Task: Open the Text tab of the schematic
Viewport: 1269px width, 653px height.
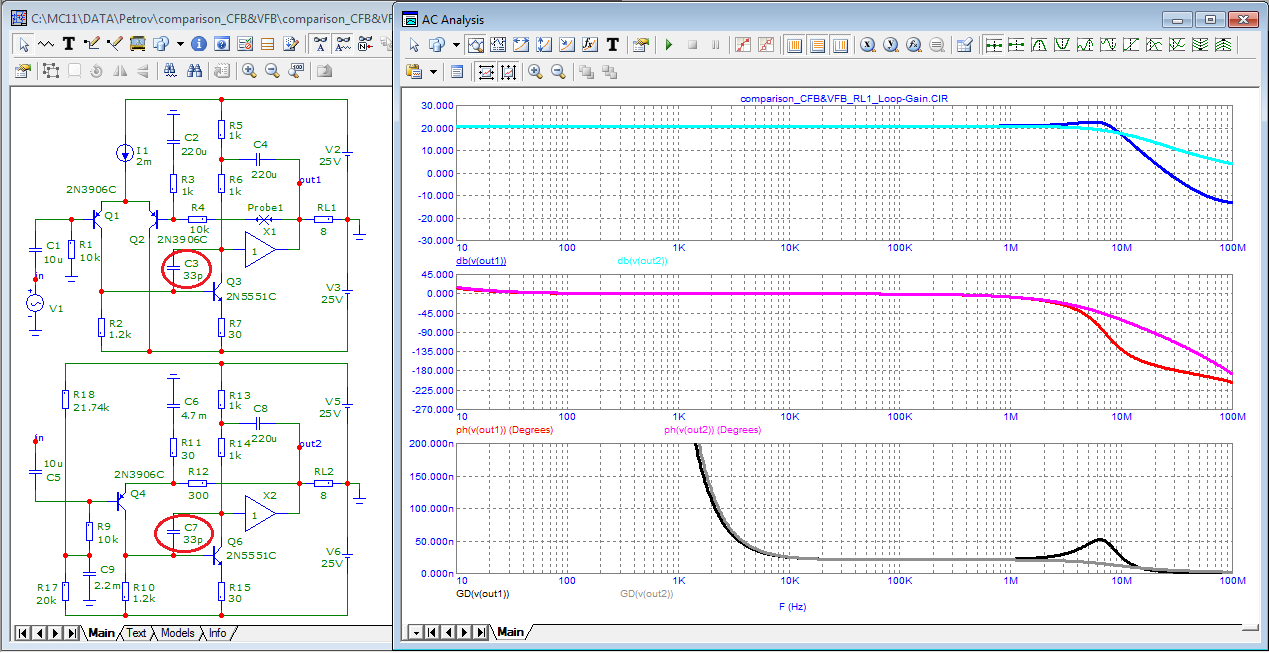Action: 136,633
